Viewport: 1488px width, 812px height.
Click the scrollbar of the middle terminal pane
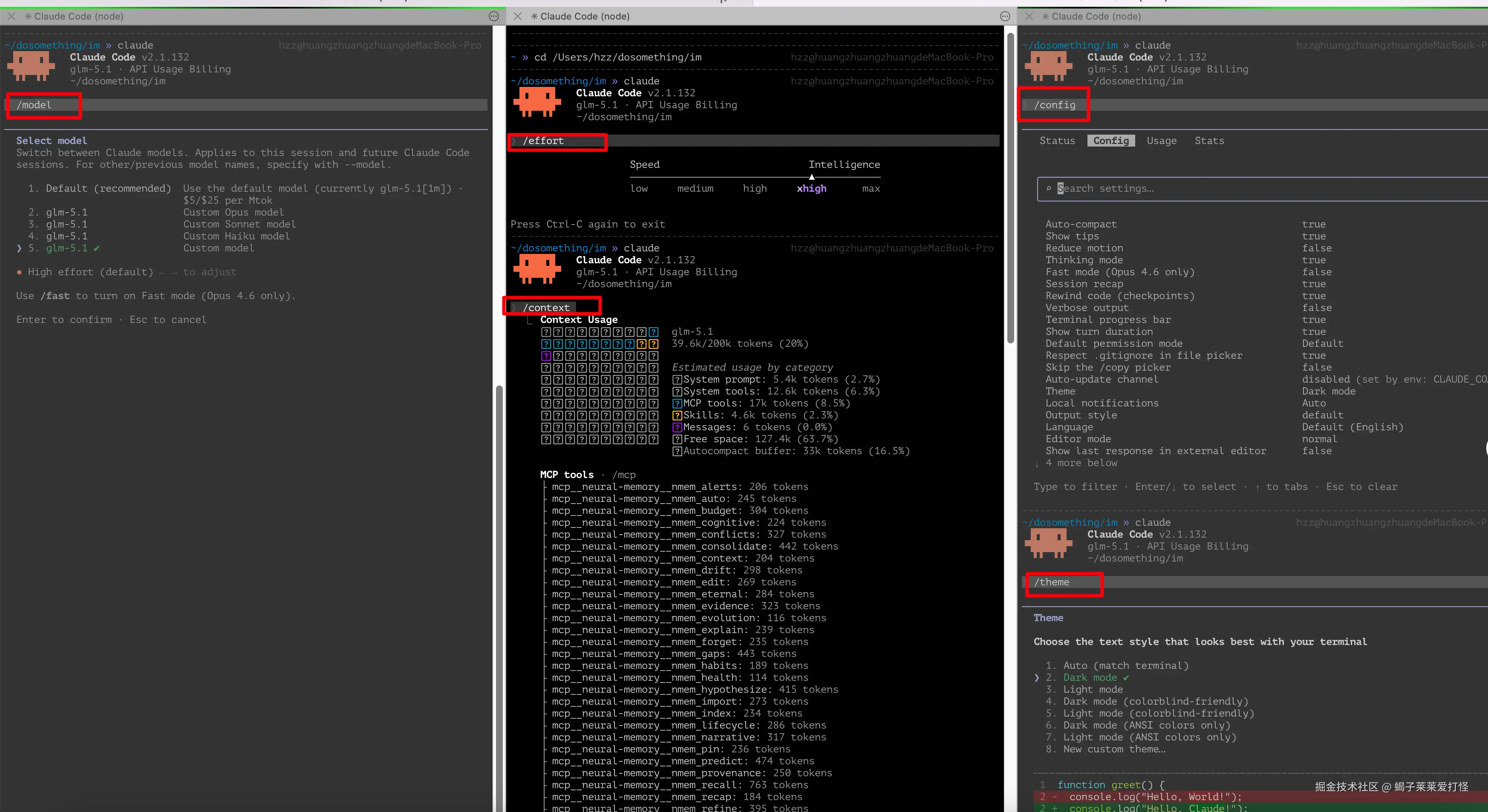click(1010, 189)
